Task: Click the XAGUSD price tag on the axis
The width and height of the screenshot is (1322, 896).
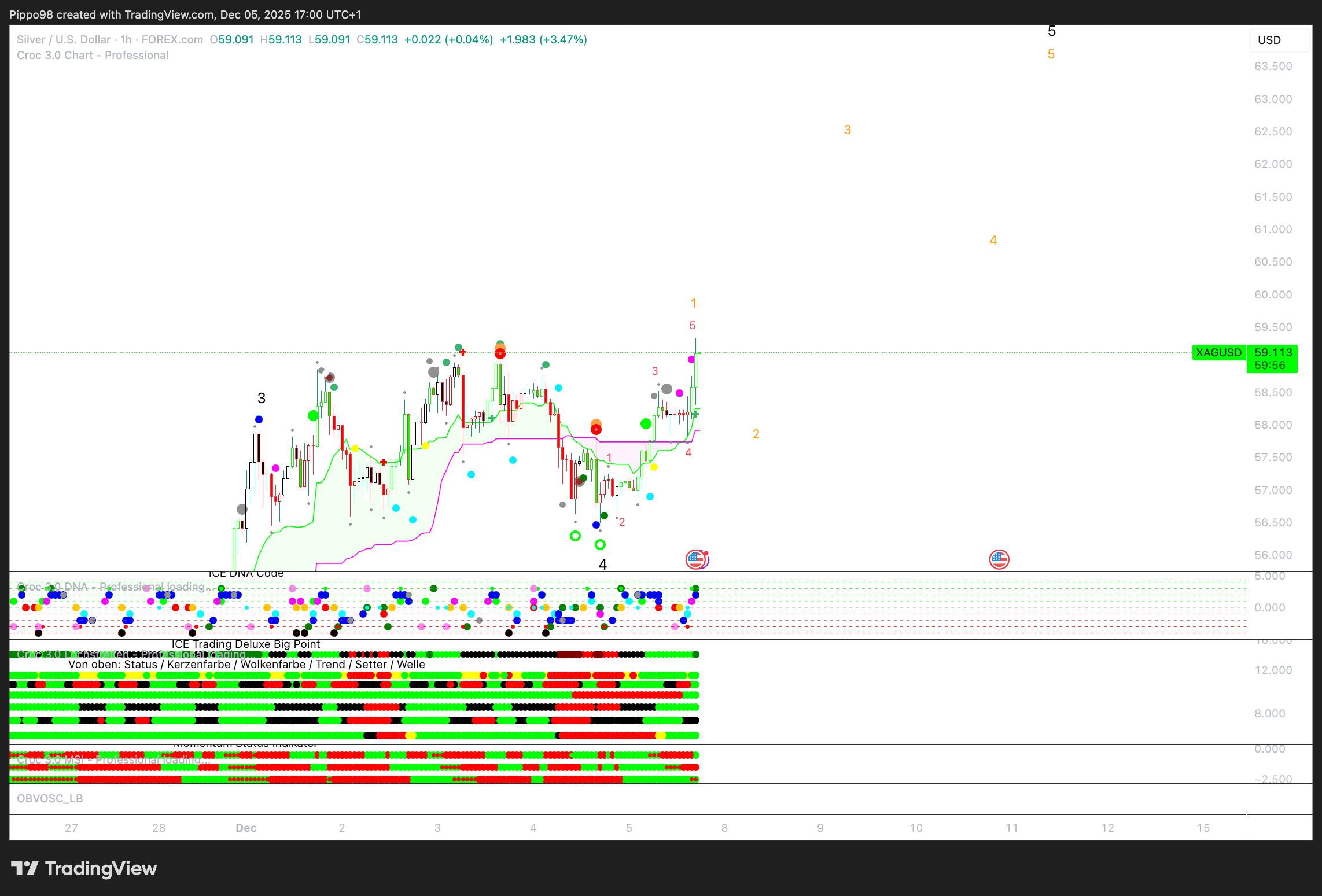Action: (1218, 352)
